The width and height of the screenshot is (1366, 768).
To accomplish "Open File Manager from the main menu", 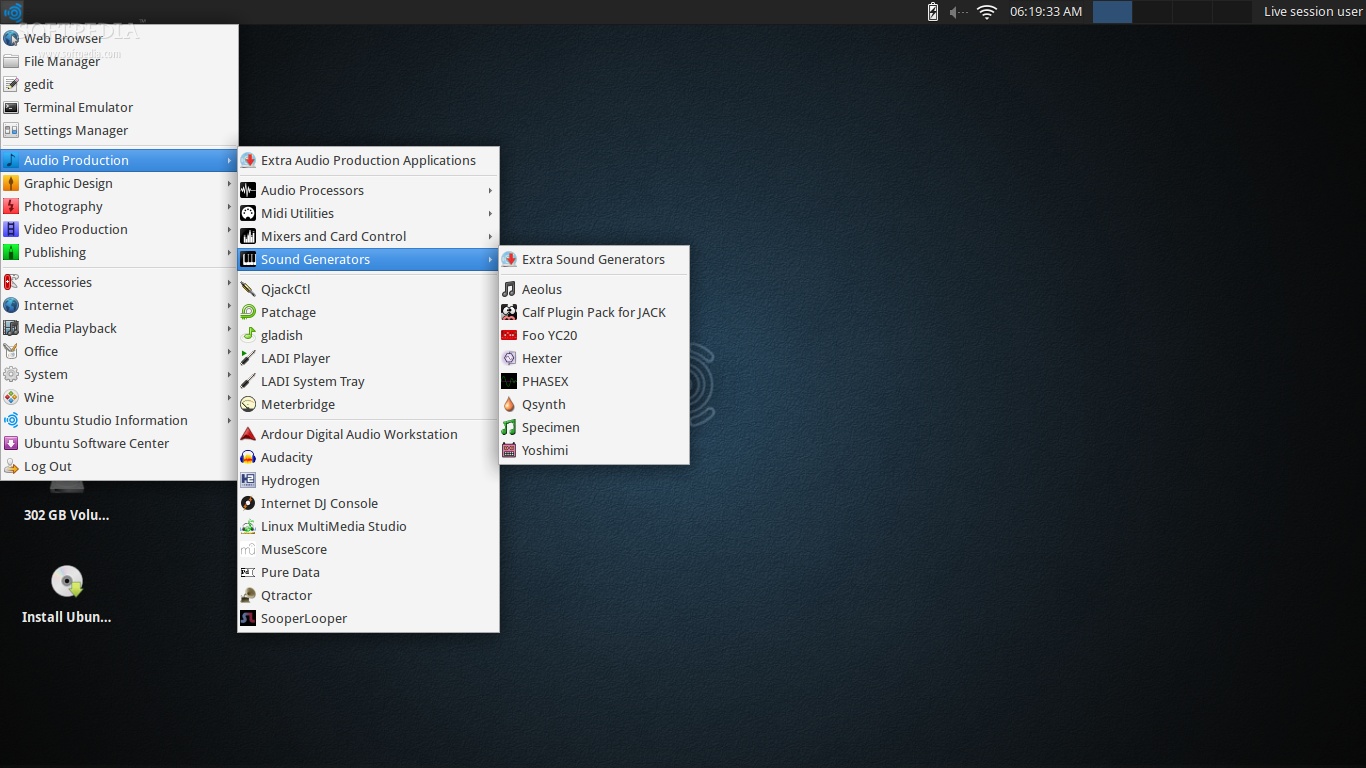I will pos(119,61).
